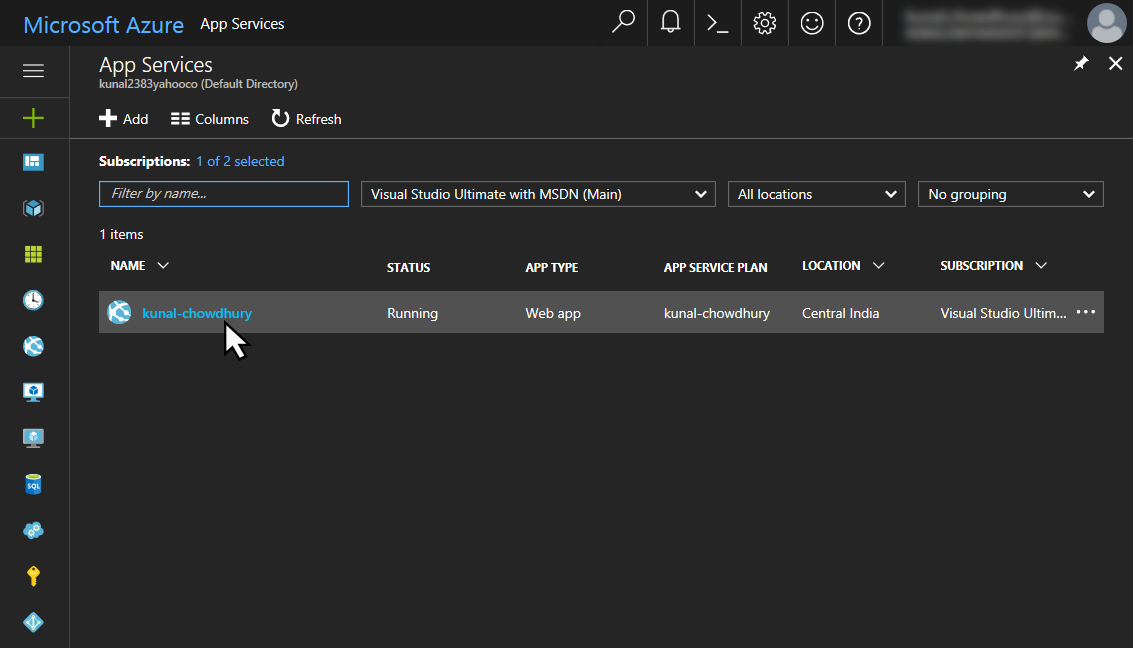Open the yellow key Subscriptions icon
1133x648 pixels.
33,576
